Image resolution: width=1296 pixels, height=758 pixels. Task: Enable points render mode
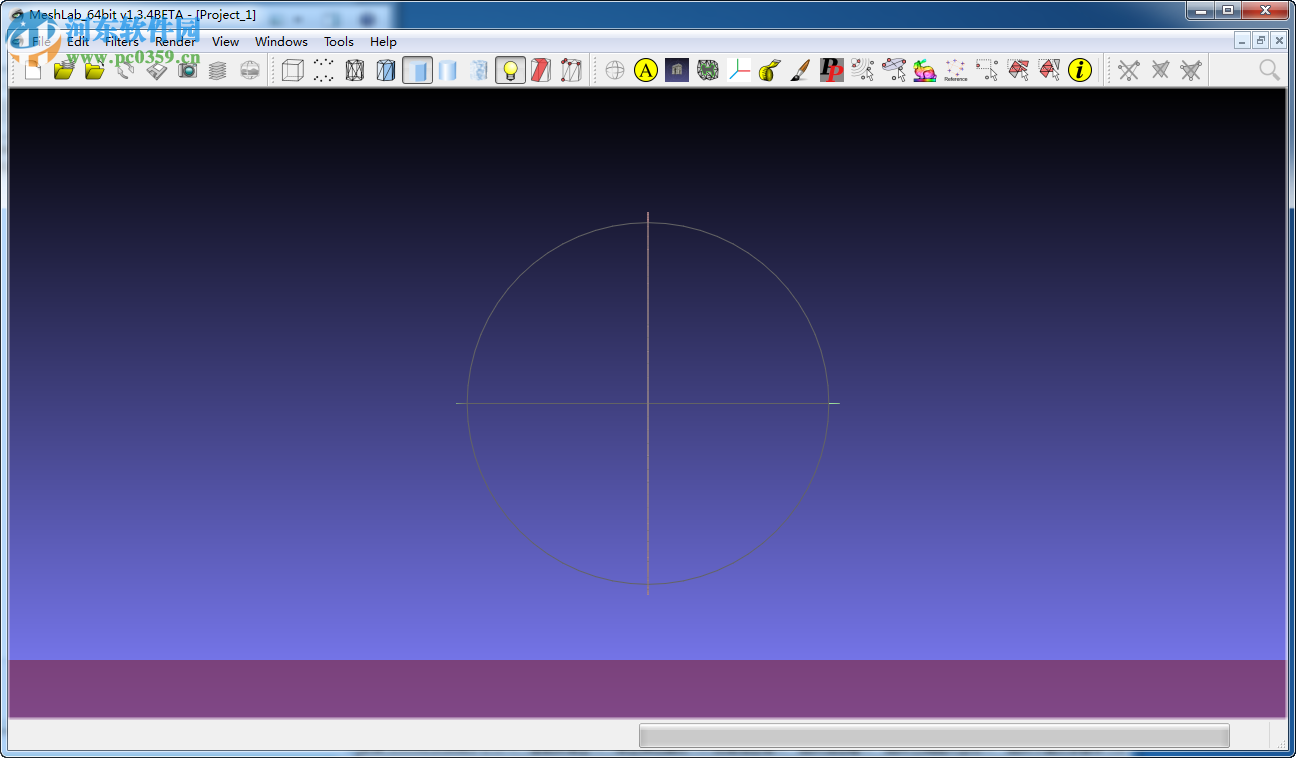[322, 70]
